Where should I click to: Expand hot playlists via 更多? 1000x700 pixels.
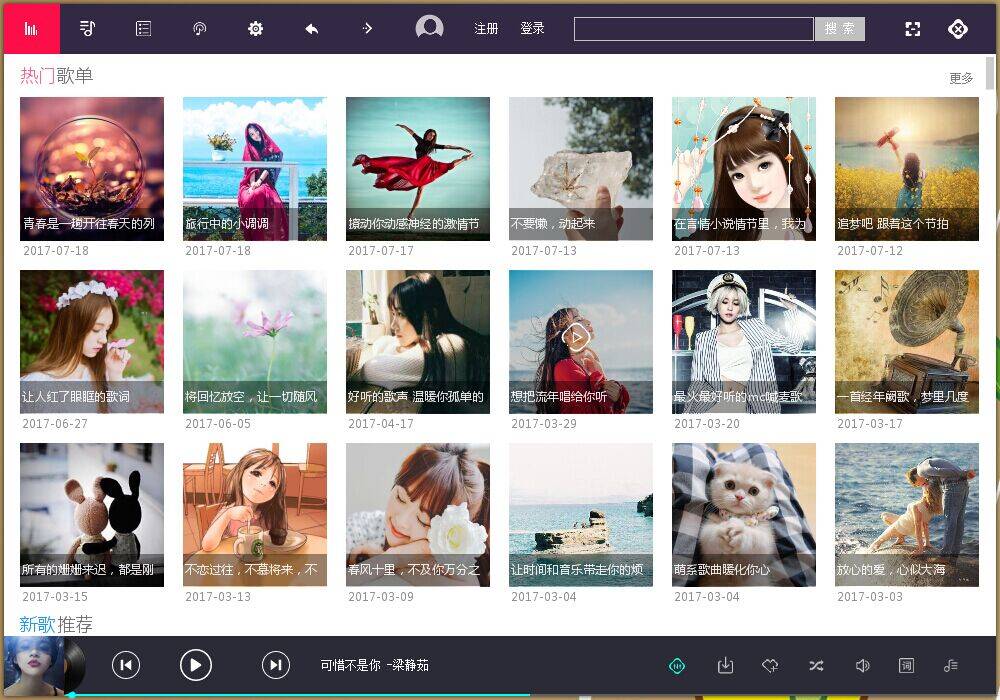pyautogui.click(x=961, y=78)
